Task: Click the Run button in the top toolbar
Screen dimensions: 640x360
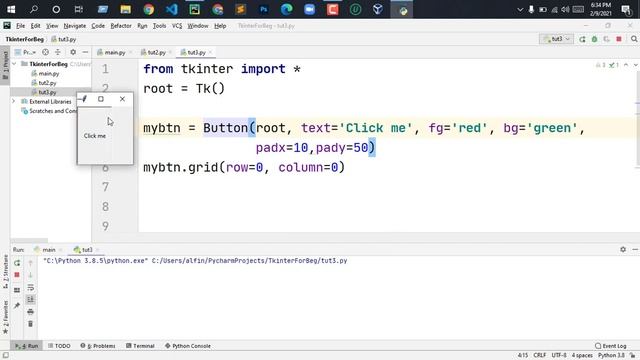Action: pyautogui.click(x=582, y=39)
